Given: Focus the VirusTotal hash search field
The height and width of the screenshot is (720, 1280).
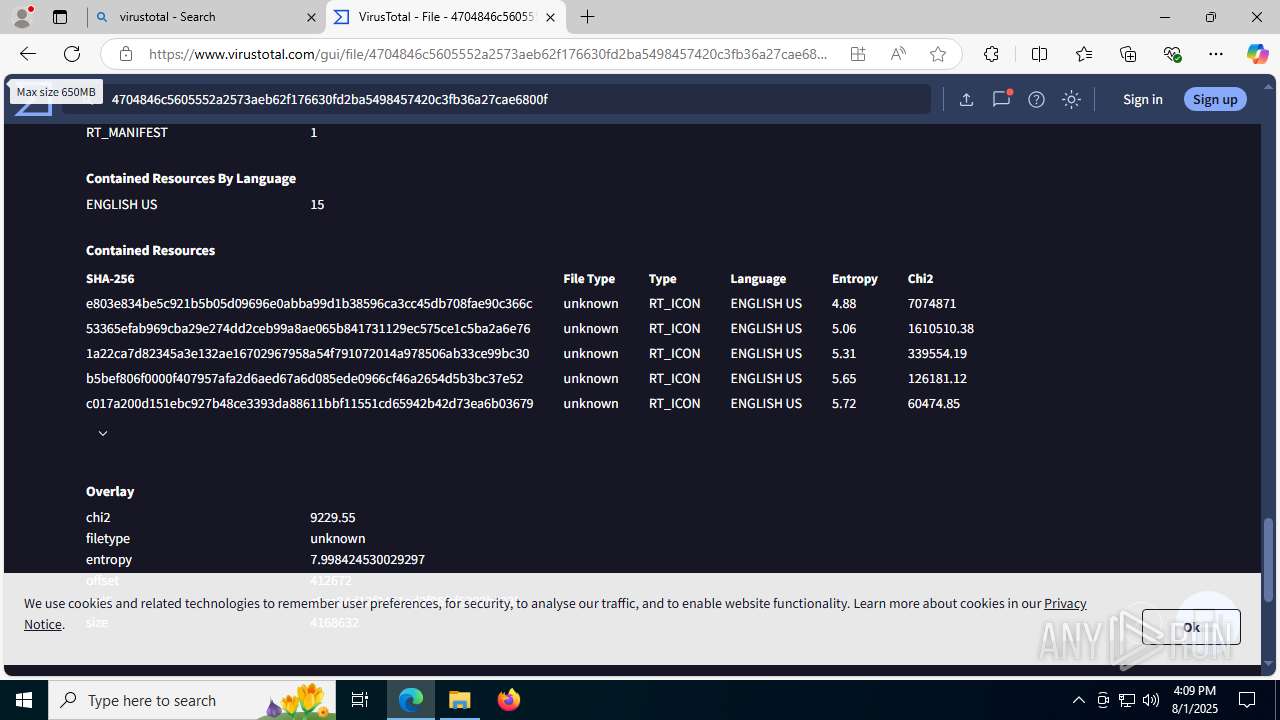Looking at the screenshot, I should coord(495,99).
